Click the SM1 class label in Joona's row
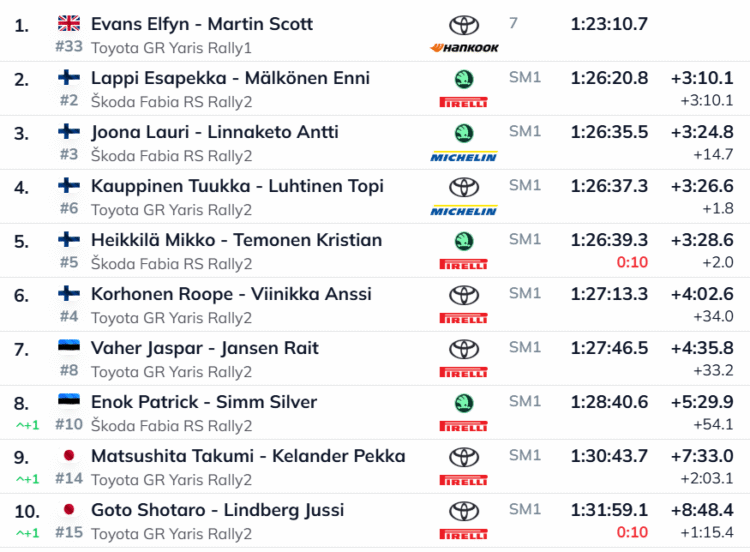 coord(525,131)
